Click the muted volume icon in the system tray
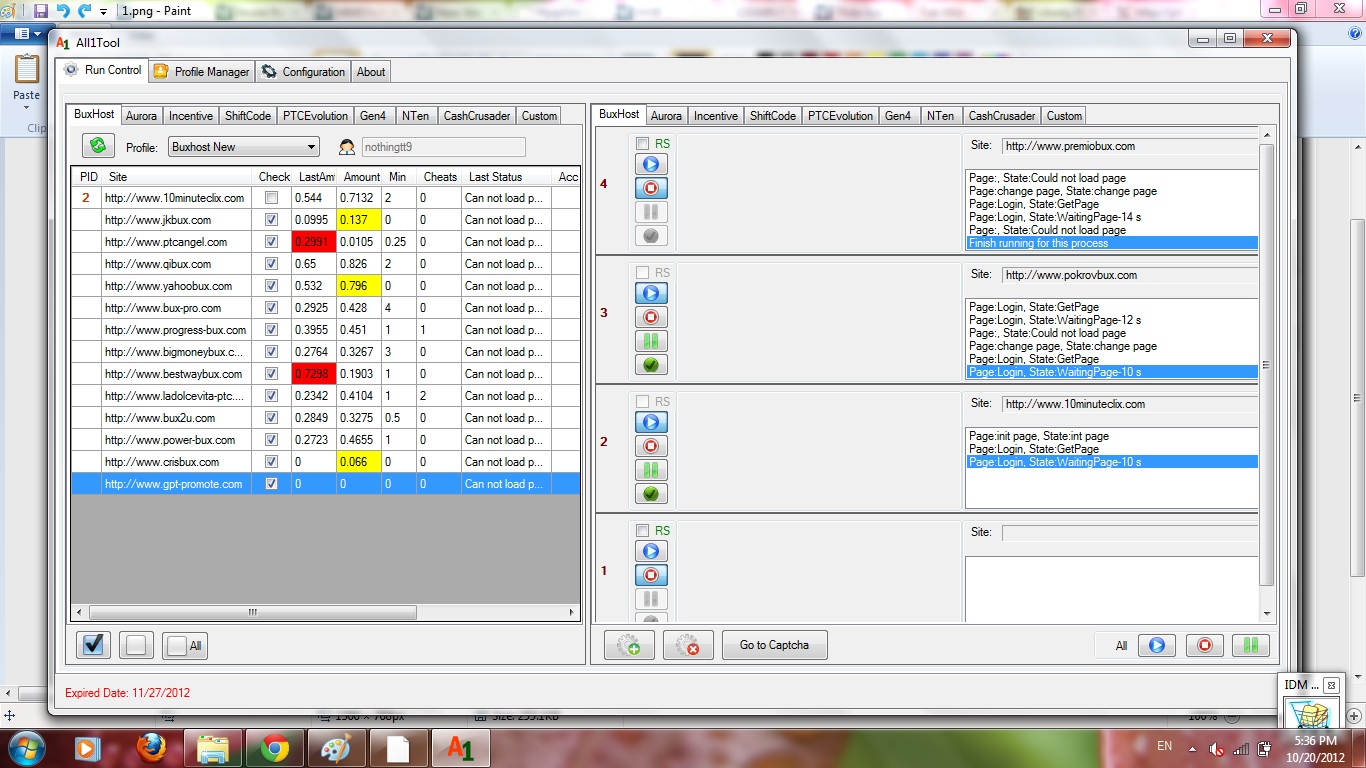This screenshot has width=1366, height=768. [x=1217, y=749]
